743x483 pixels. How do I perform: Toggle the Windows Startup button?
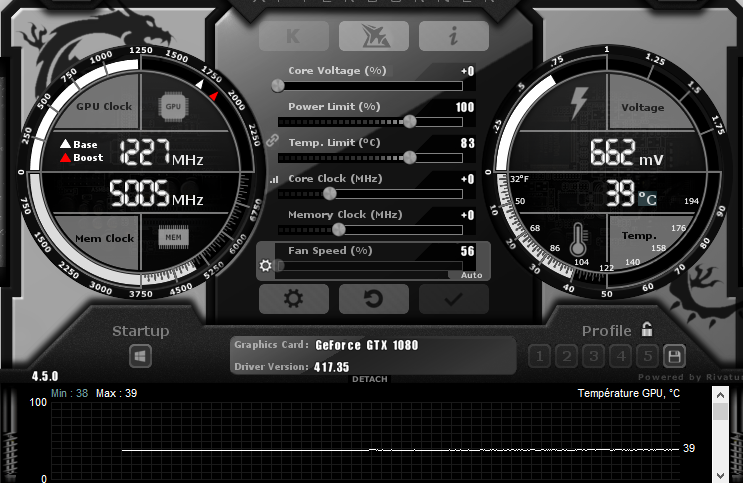coord(140,356)
